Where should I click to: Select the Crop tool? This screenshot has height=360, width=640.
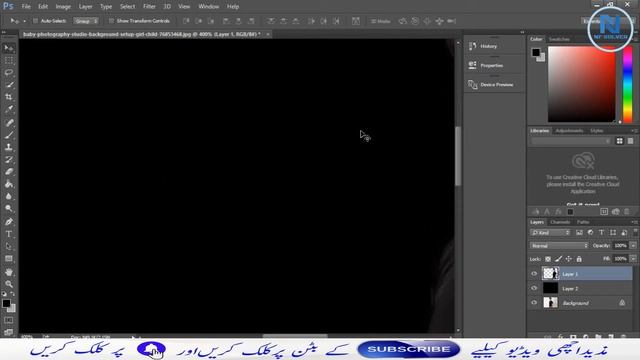coord(9,97)
